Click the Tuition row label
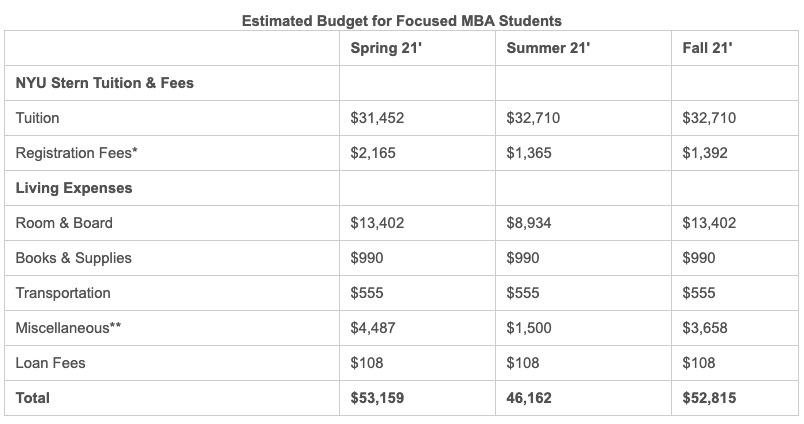Viewport: 804px width, 424px height. [38, 118]
